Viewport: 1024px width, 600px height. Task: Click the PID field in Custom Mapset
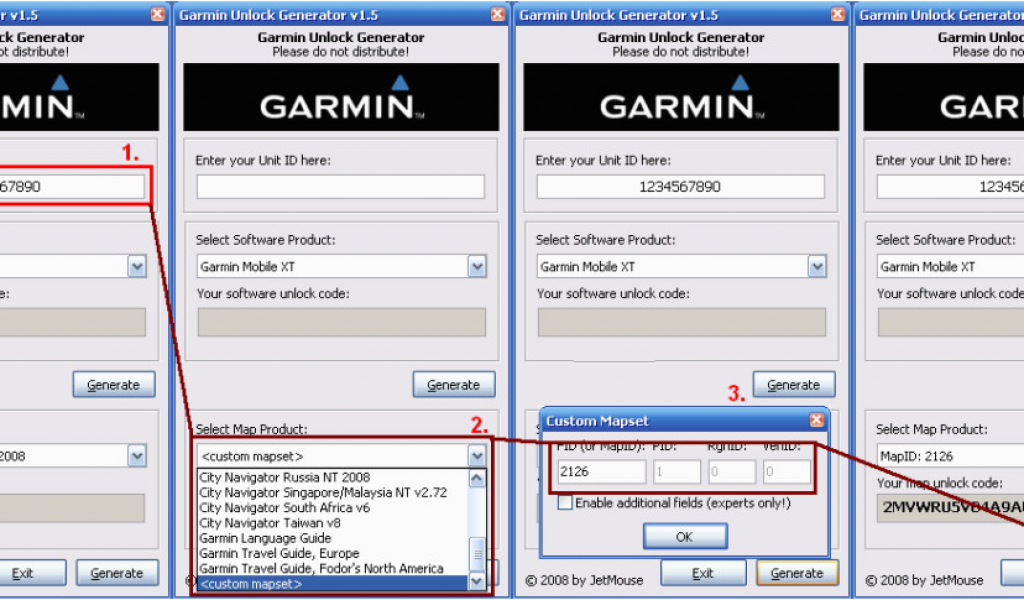pos(677,471)
